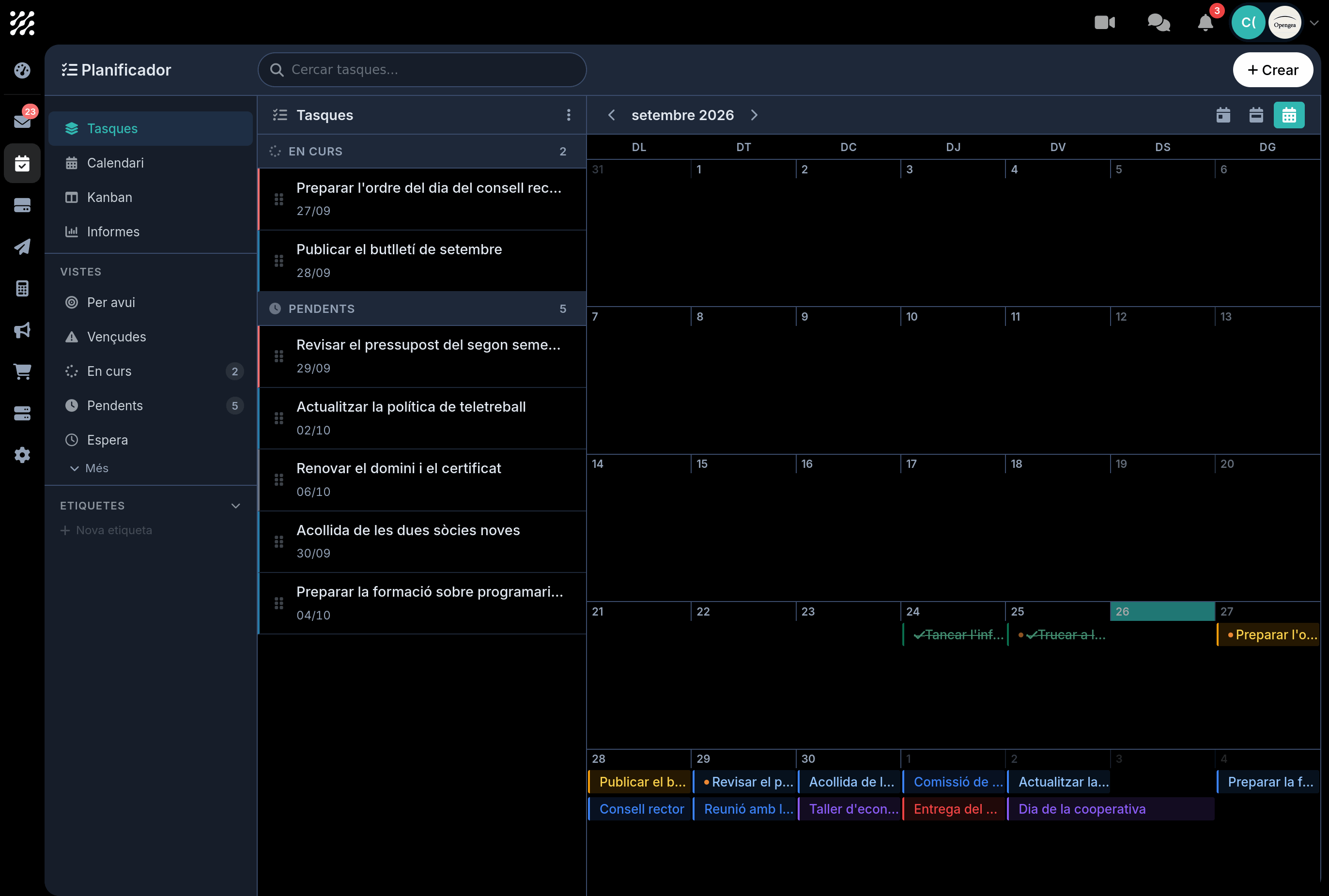Open the Revisar el pressupost task
1329x896 pixels.
click(422, 356)
